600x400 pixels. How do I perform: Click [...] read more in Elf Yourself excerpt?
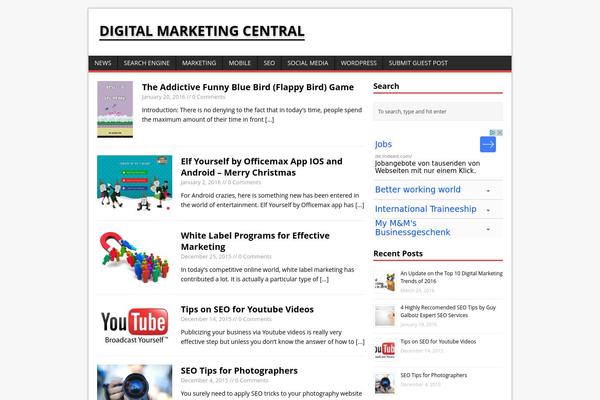click(360, 205)
